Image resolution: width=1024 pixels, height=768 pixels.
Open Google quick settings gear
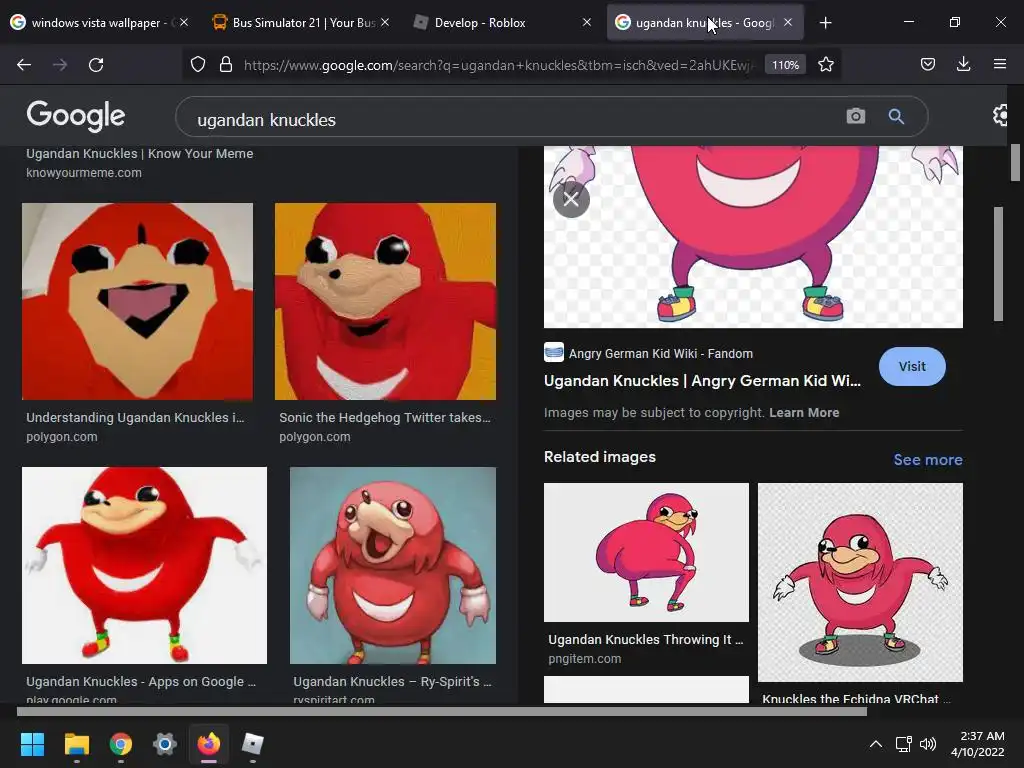click(1002, 116)
